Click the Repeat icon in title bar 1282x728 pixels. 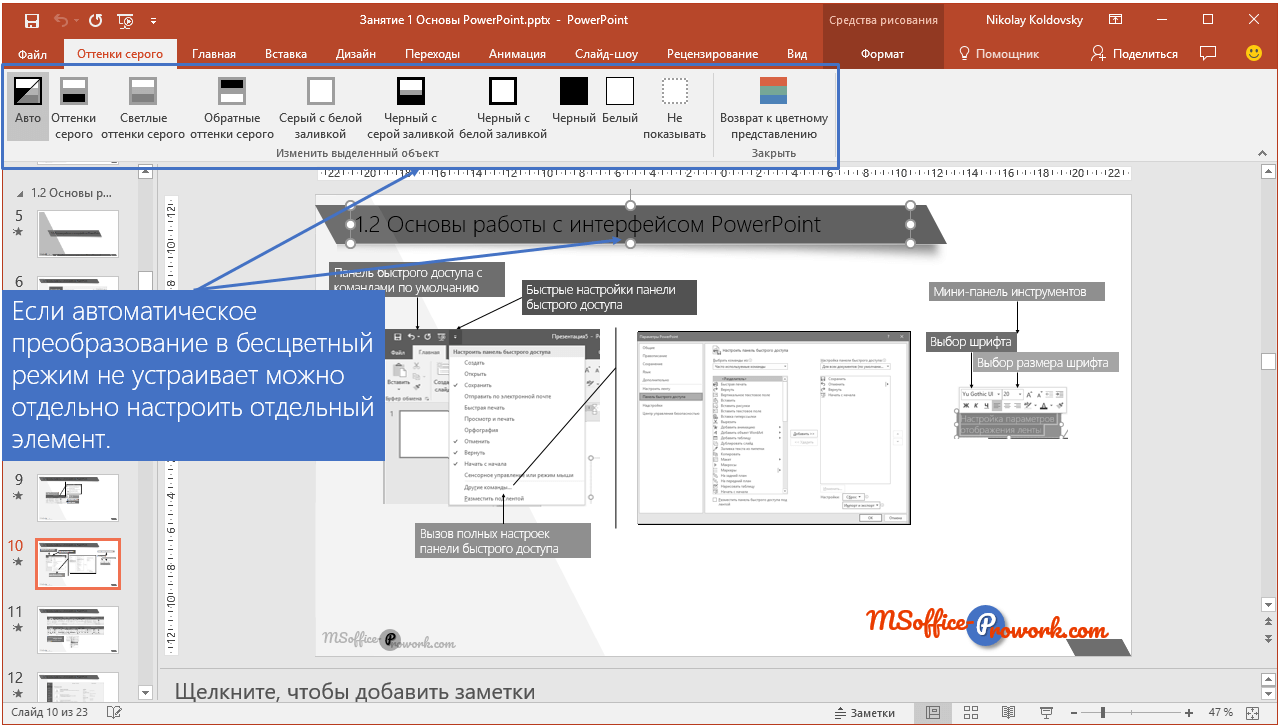tap(96, 19)
